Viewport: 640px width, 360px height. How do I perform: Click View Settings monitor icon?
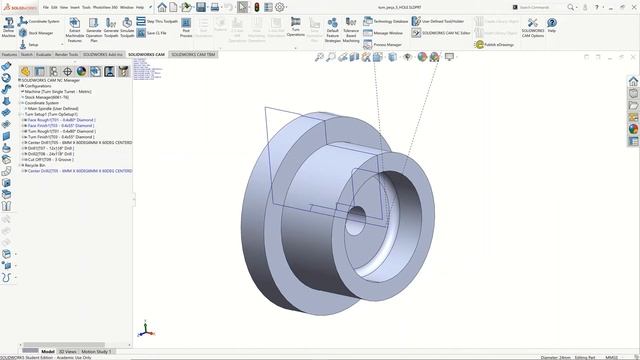click(x=449, y=57)
